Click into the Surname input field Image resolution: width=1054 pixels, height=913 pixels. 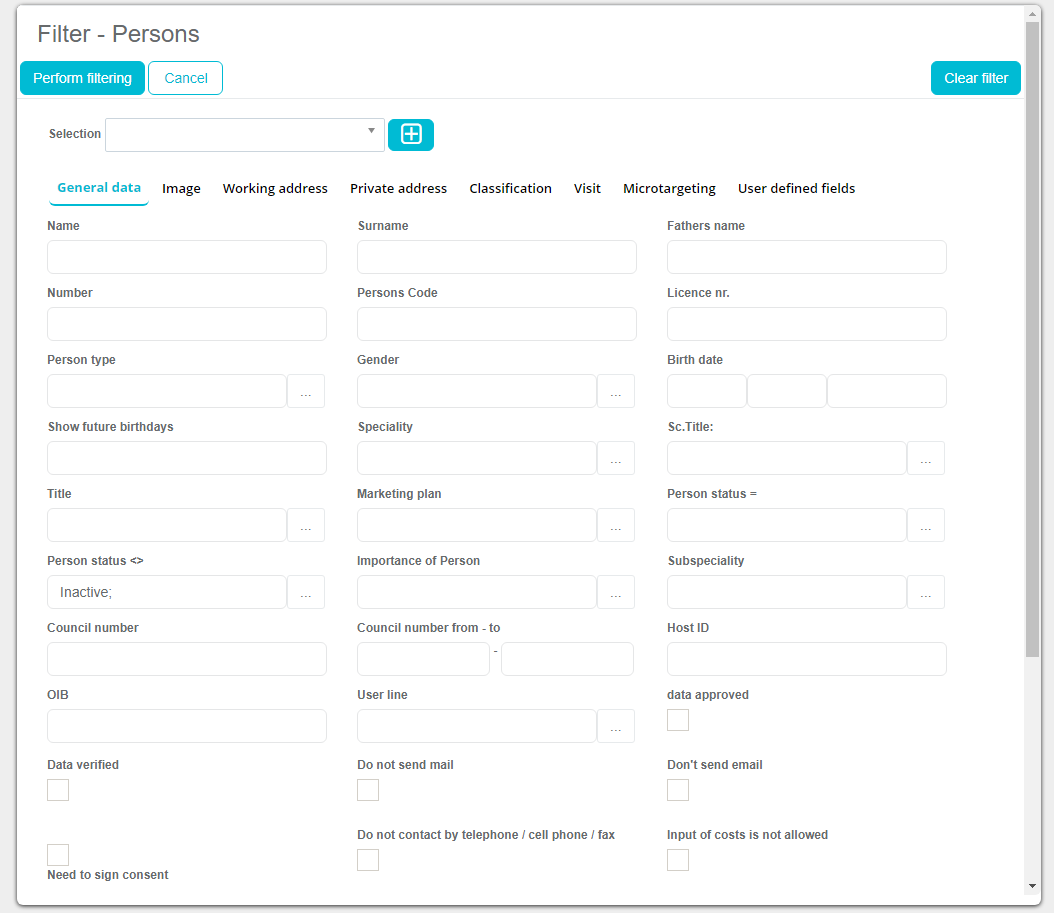497,257
